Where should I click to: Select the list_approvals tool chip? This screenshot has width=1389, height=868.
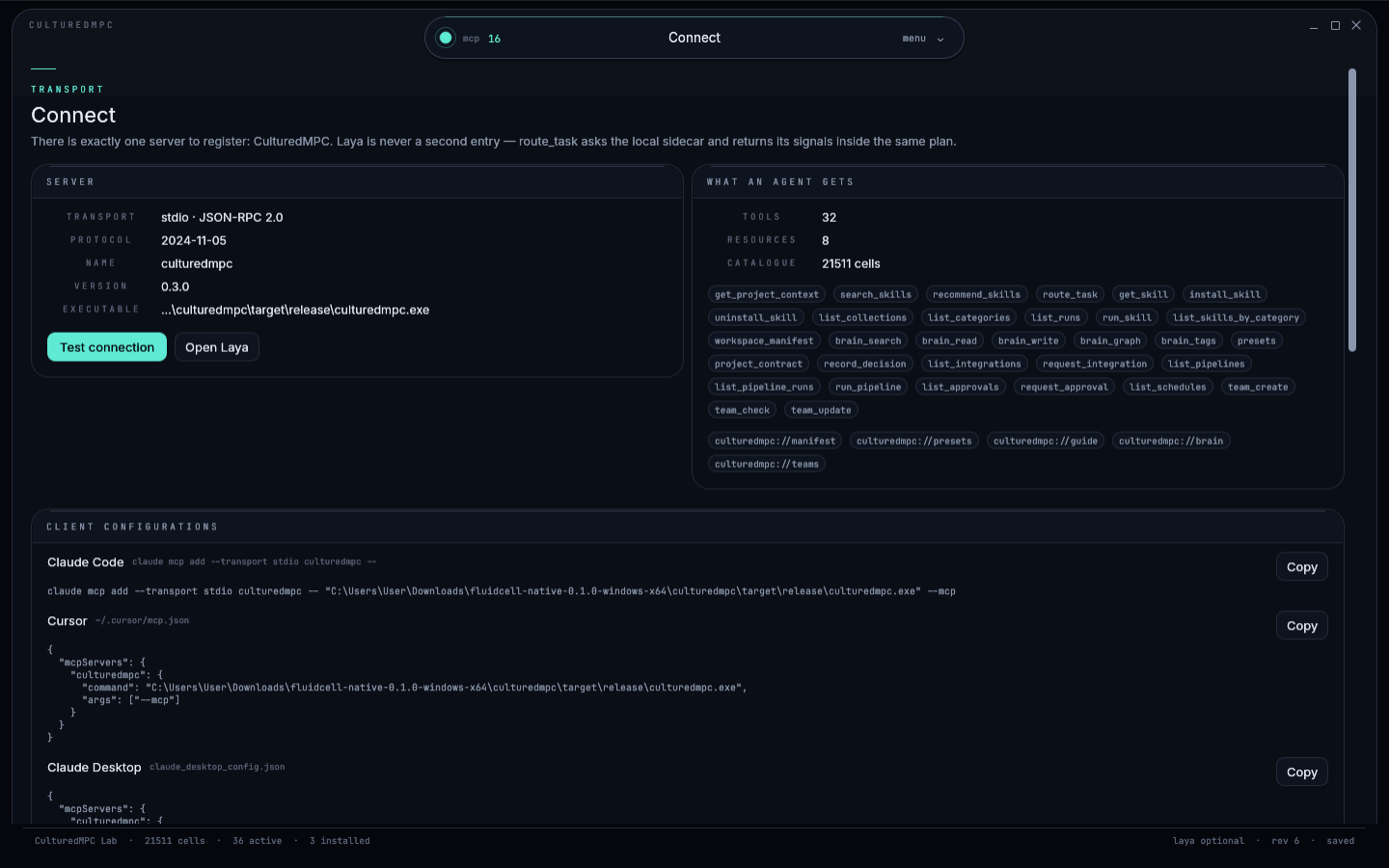(x=961, y=387)
